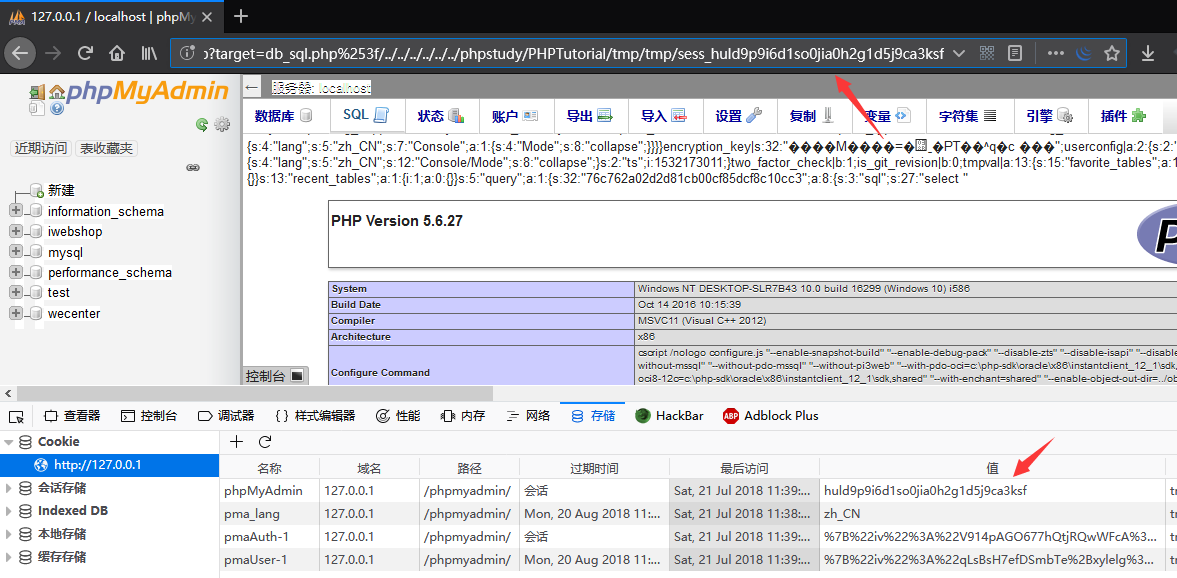Open the 导入 import tab
This screenshot has height=578, width=1177.
click(664, 116)
